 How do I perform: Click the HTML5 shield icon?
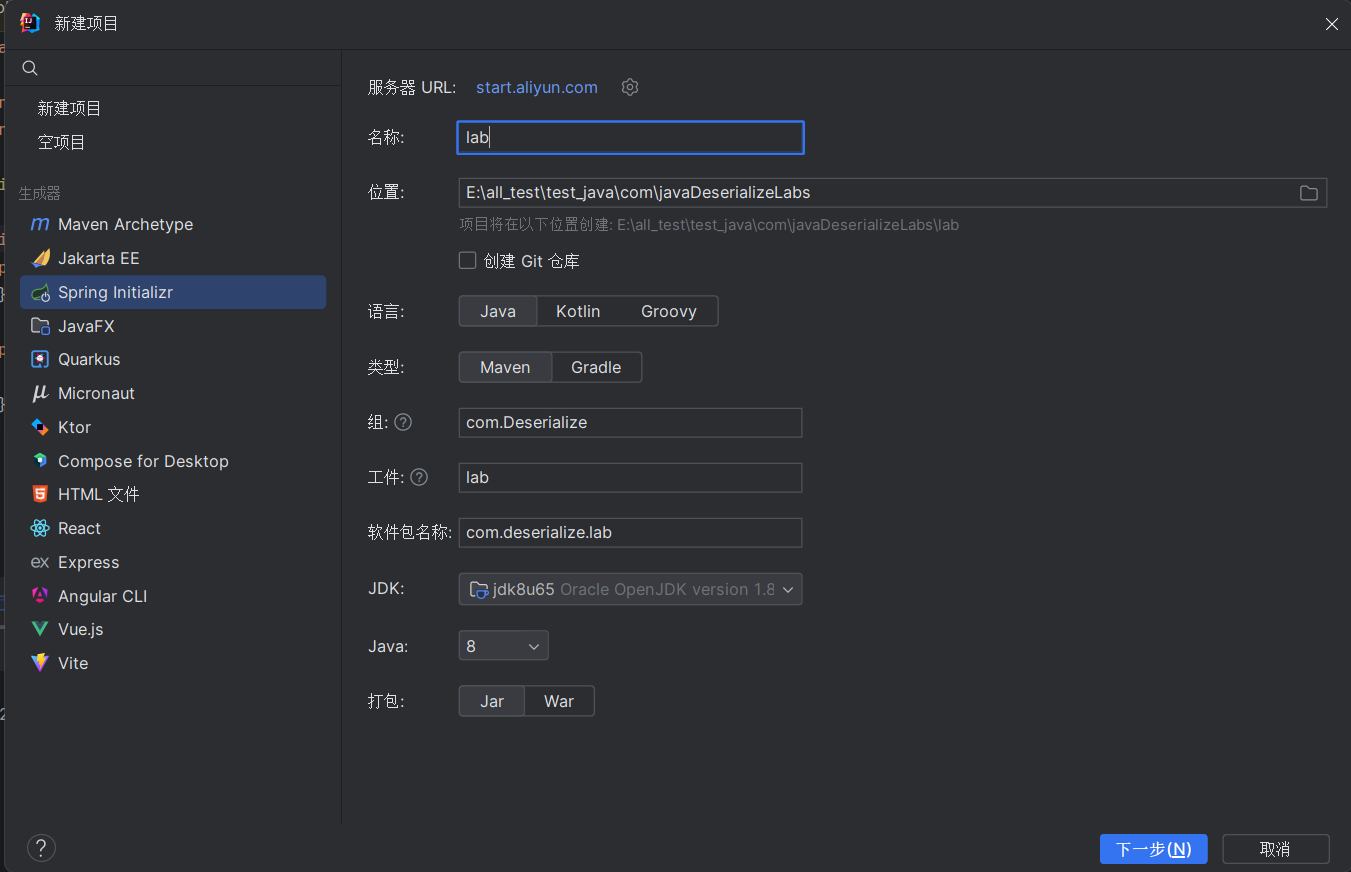click(x=40, y=494)
